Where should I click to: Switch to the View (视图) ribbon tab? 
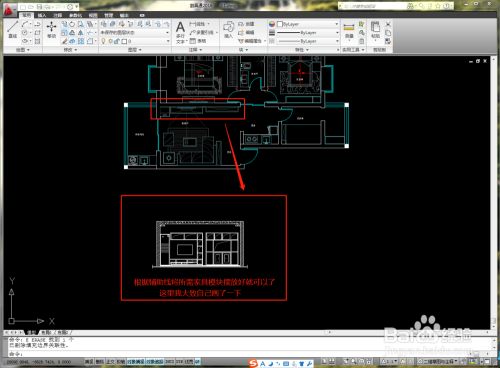[93, 15]
